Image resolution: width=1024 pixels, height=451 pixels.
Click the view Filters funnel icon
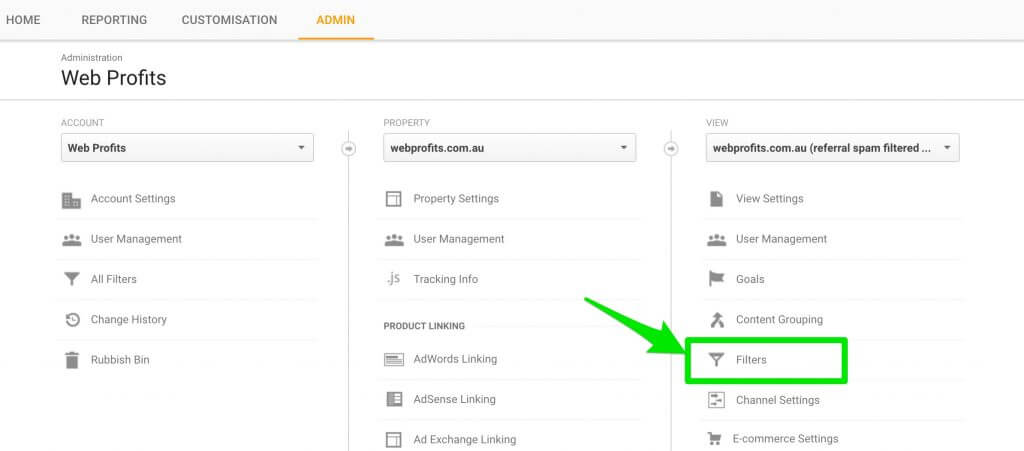pos(716,360)
